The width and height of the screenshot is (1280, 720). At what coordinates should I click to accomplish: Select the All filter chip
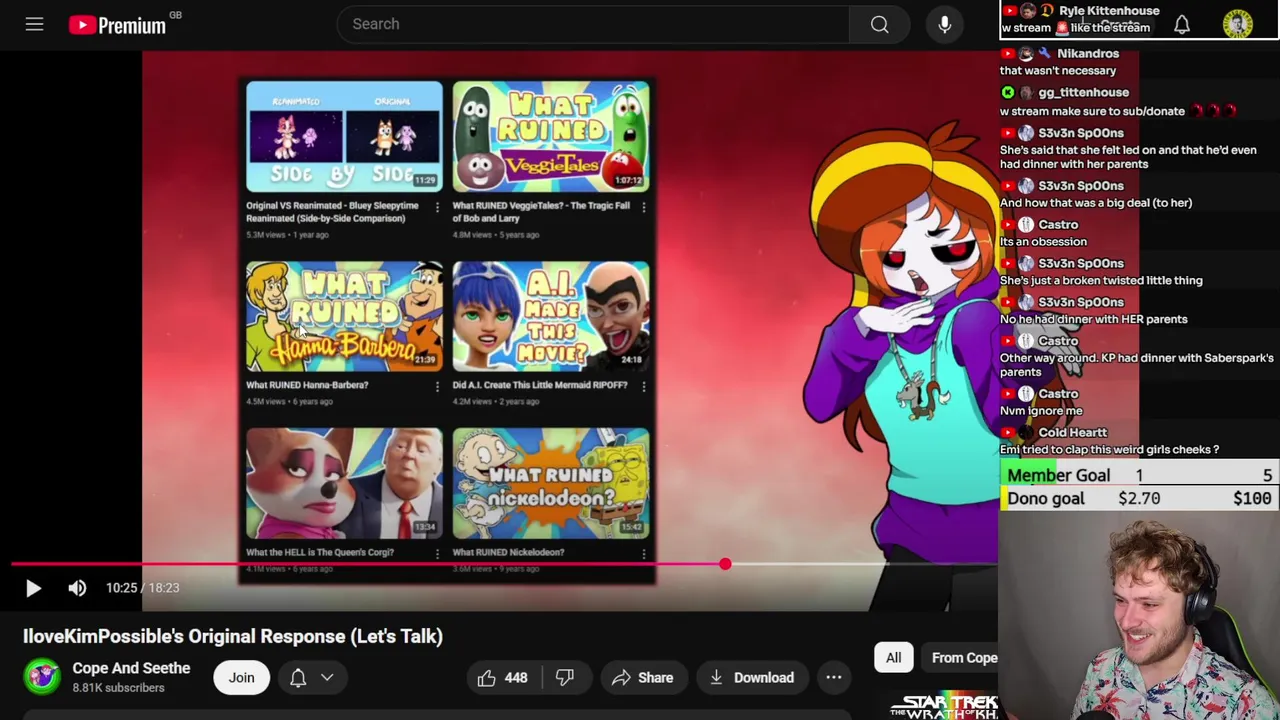[x=893, y=657]
